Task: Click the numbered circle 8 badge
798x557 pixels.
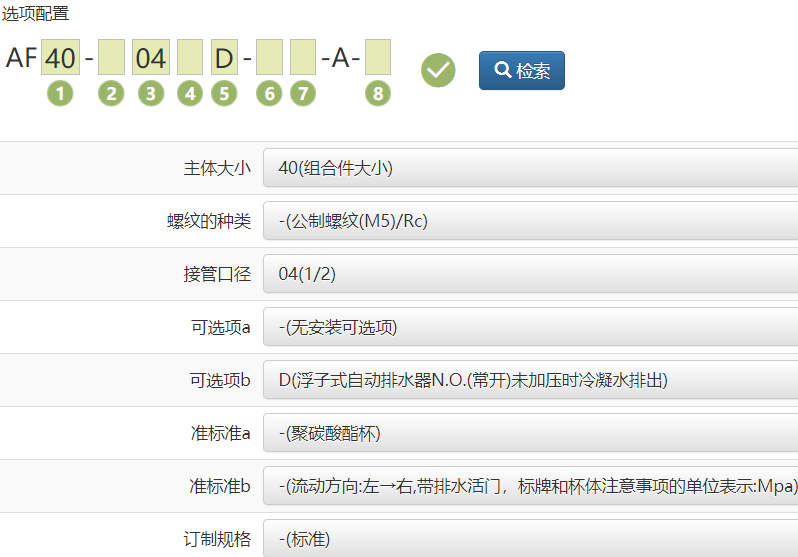Action: (x=377, y=94)
